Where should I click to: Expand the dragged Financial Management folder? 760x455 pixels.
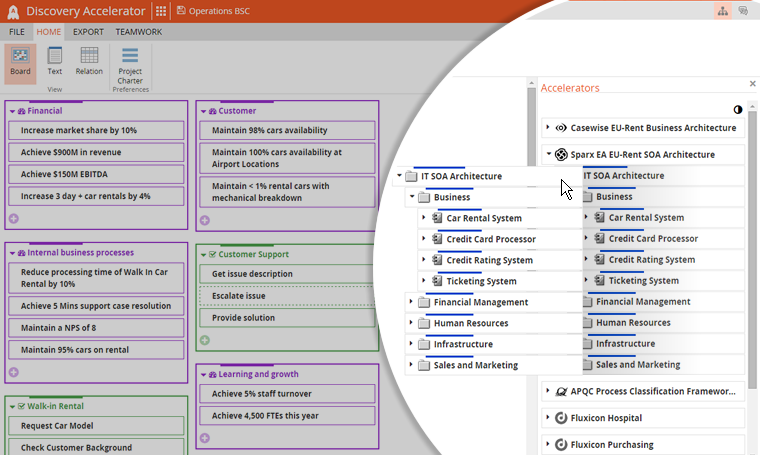[x=411, y=301]
